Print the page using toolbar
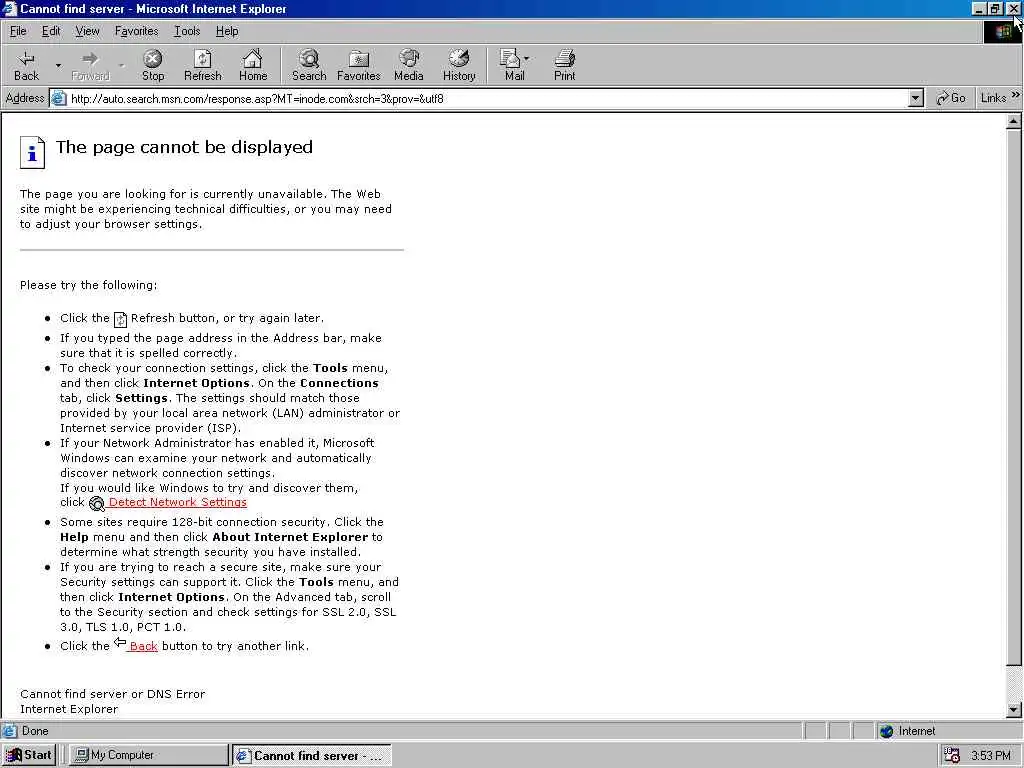Image resolution: width=1024 pixels, height=768 pixels. 565,65
